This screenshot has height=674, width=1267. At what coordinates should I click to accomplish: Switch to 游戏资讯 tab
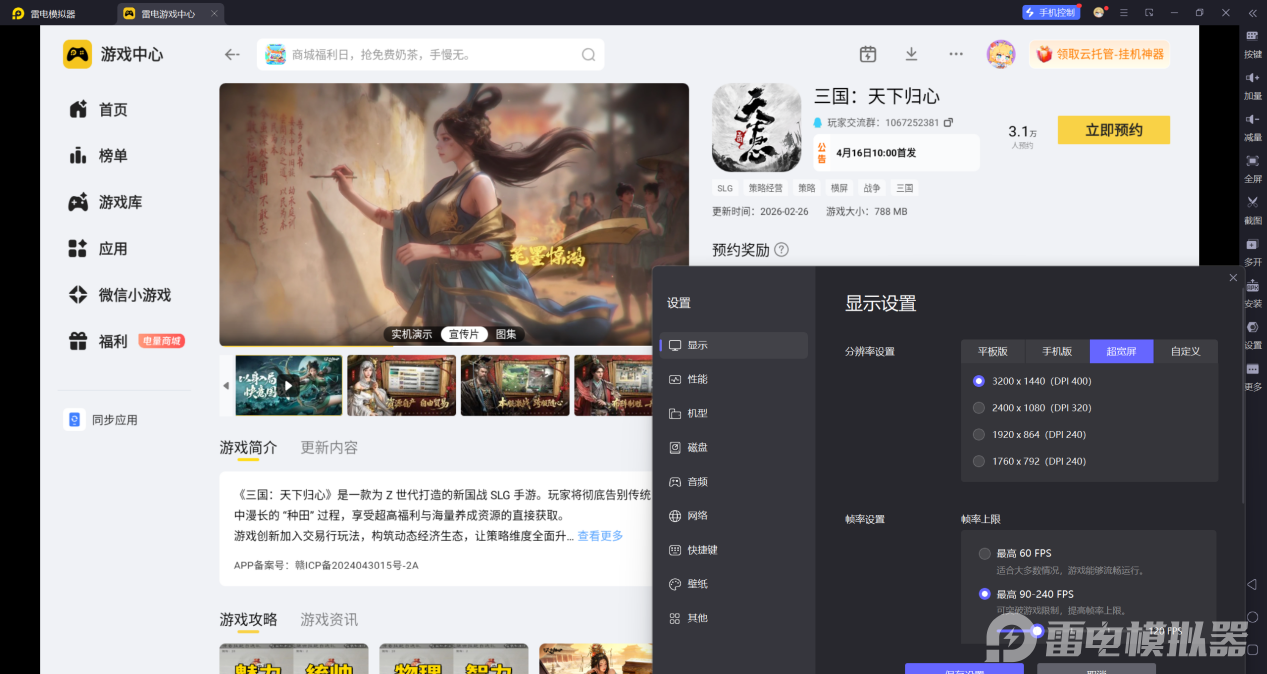pyautogui.click(x=329, y=620)
